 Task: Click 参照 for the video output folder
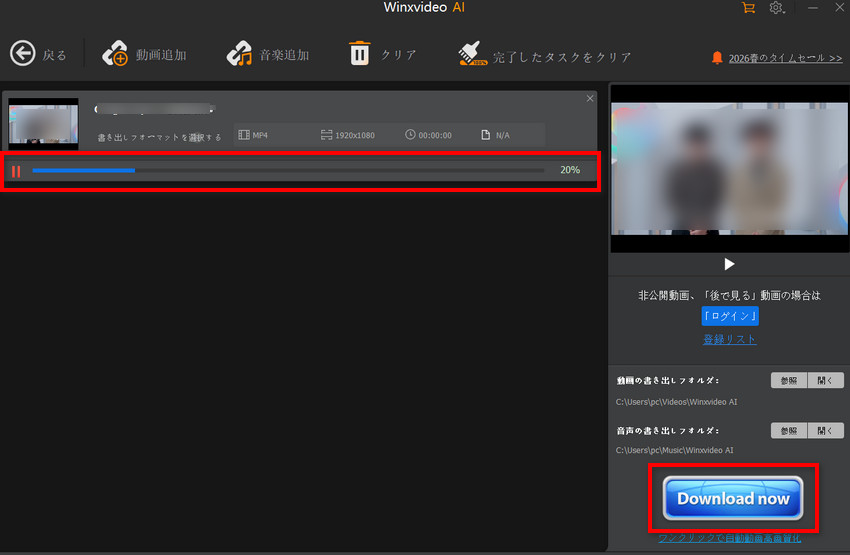(789, 380)
